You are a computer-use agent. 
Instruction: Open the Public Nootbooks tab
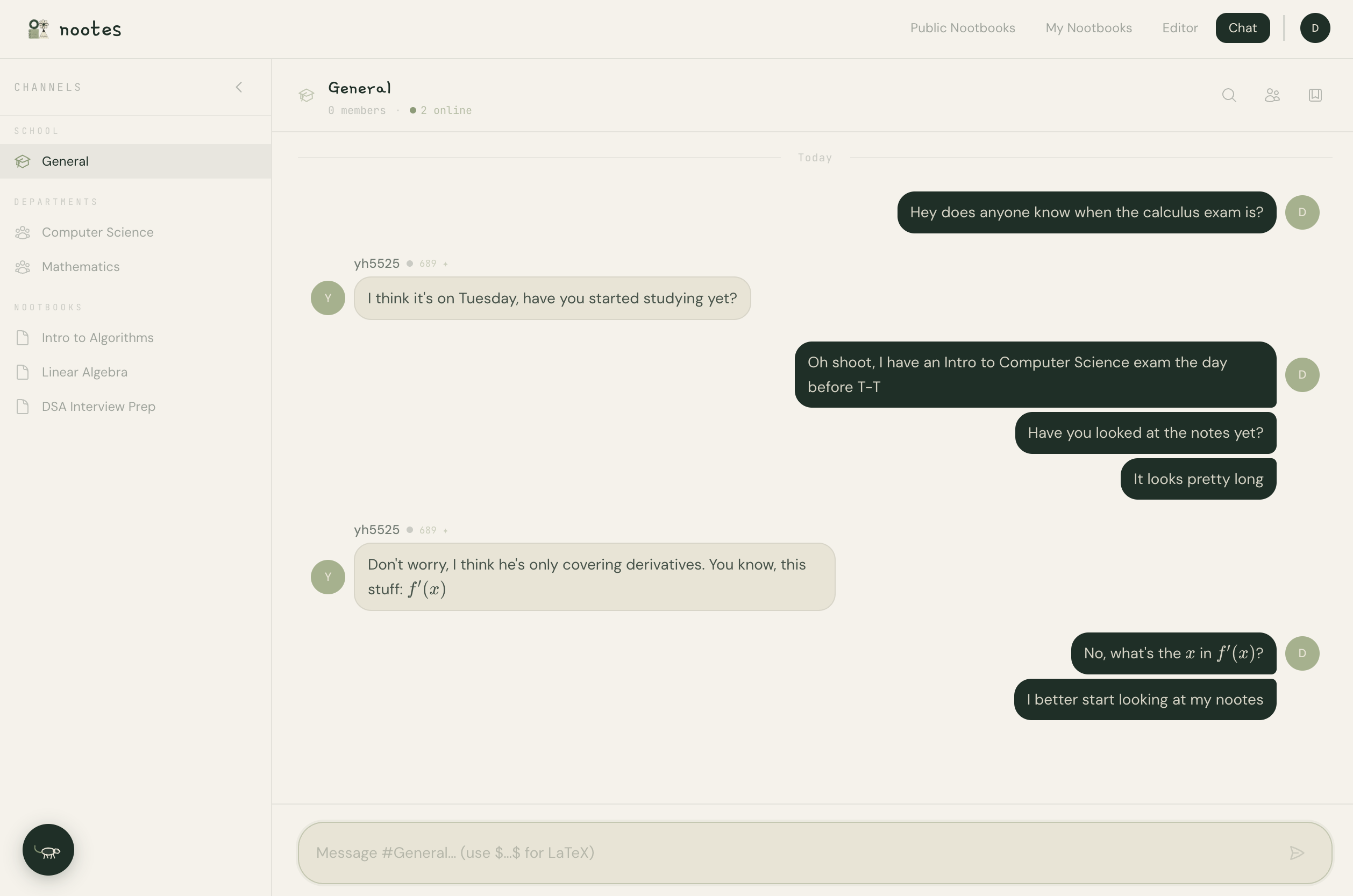tap(962, 28)
